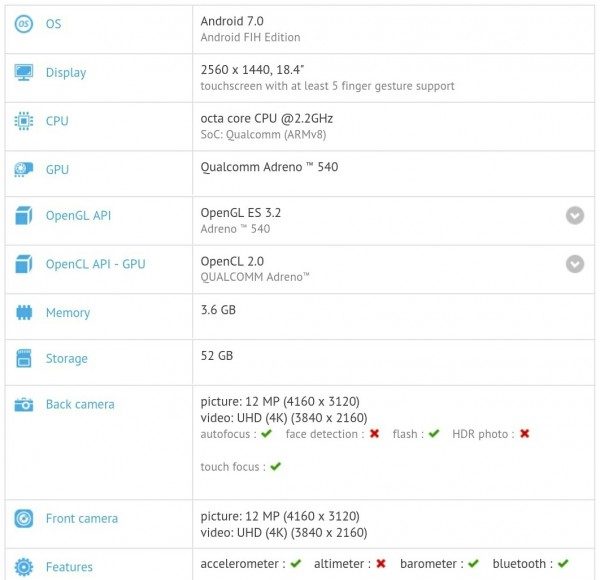
Task: Click the GPU graphics card icon
Action: coord(23,169)
